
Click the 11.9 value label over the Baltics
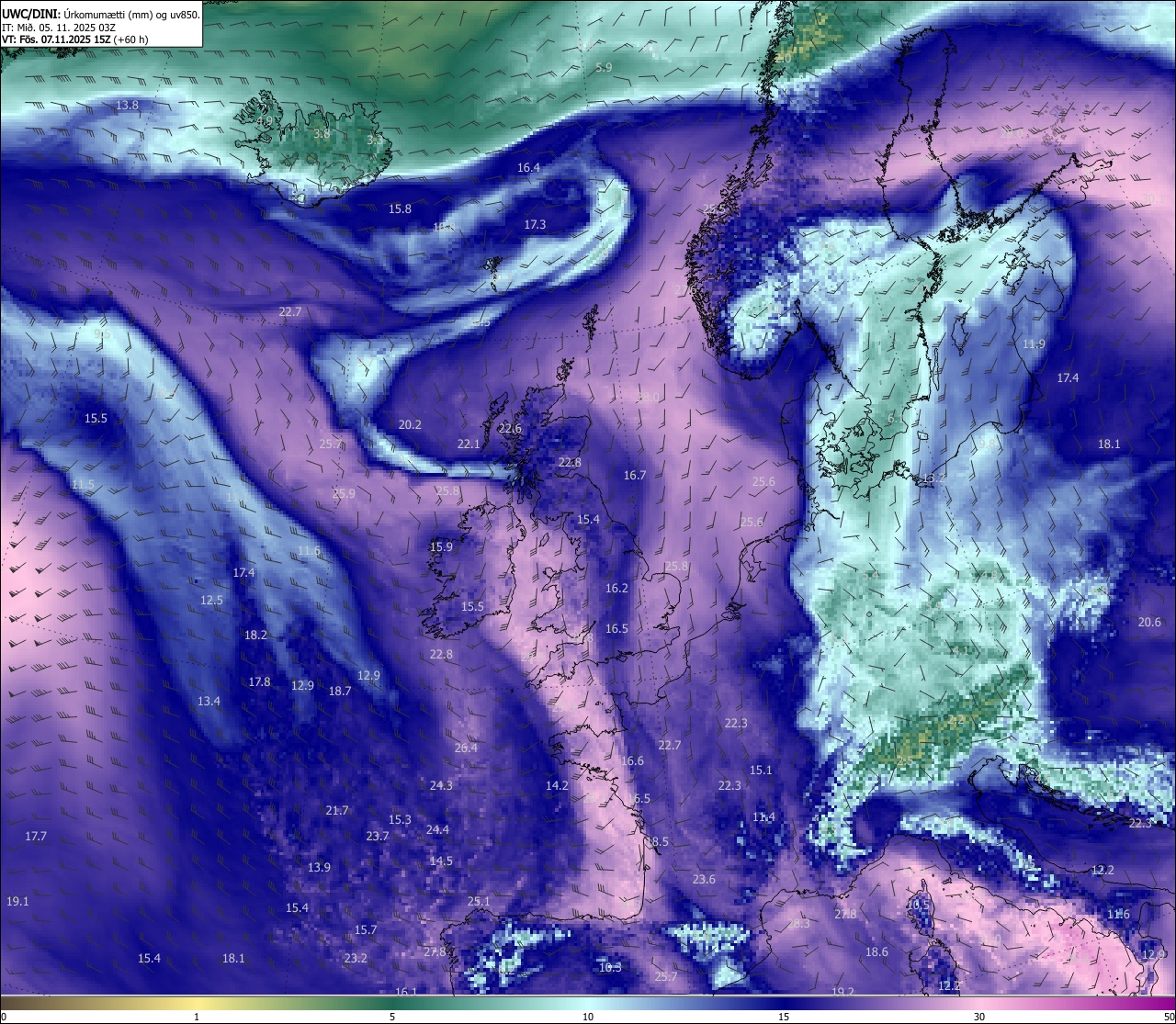point(1034,344)
